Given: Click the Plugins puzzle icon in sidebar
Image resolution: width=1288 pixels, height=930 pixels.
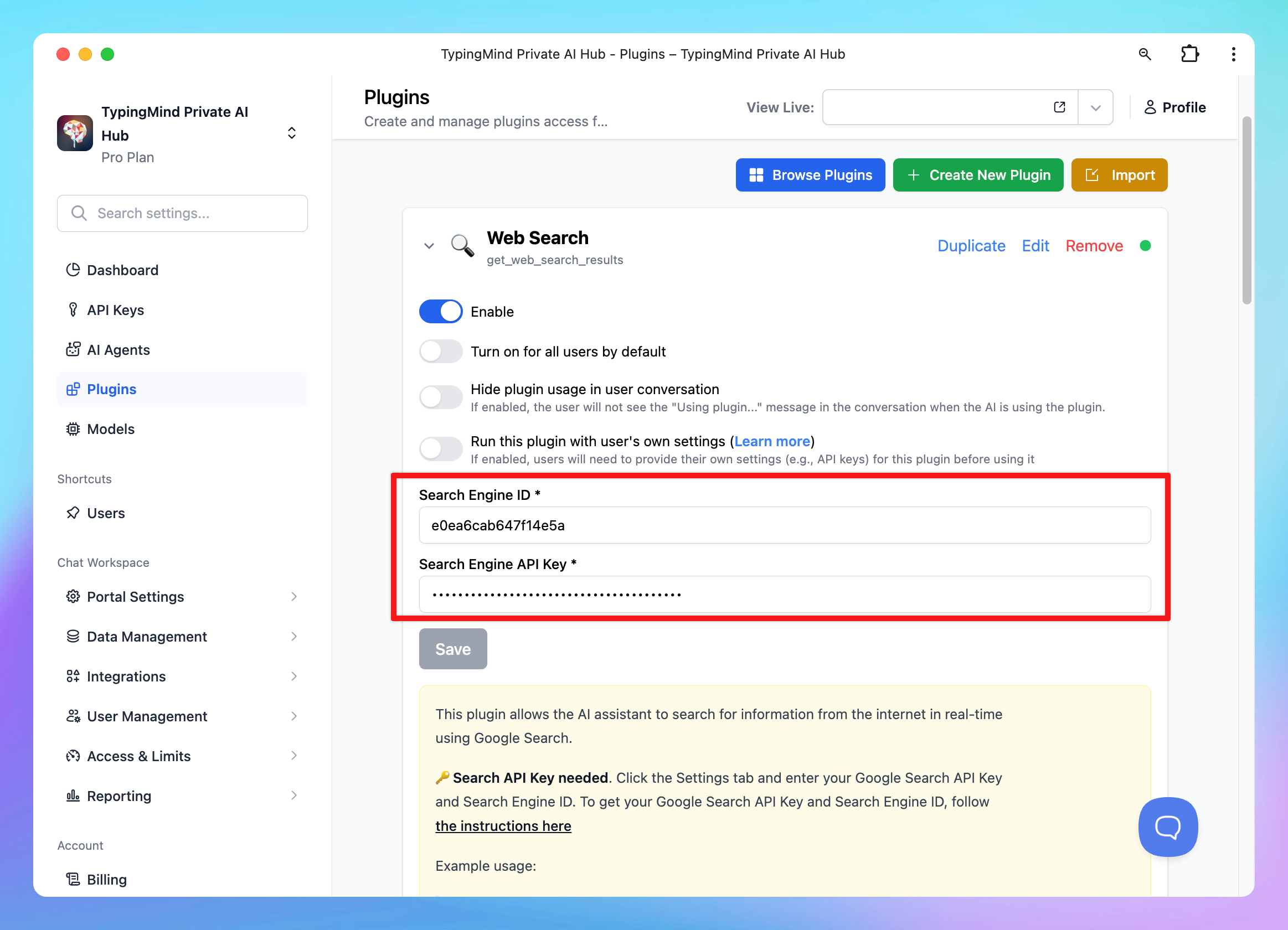Looking at the screenshot, I should [x=73, y=390].
